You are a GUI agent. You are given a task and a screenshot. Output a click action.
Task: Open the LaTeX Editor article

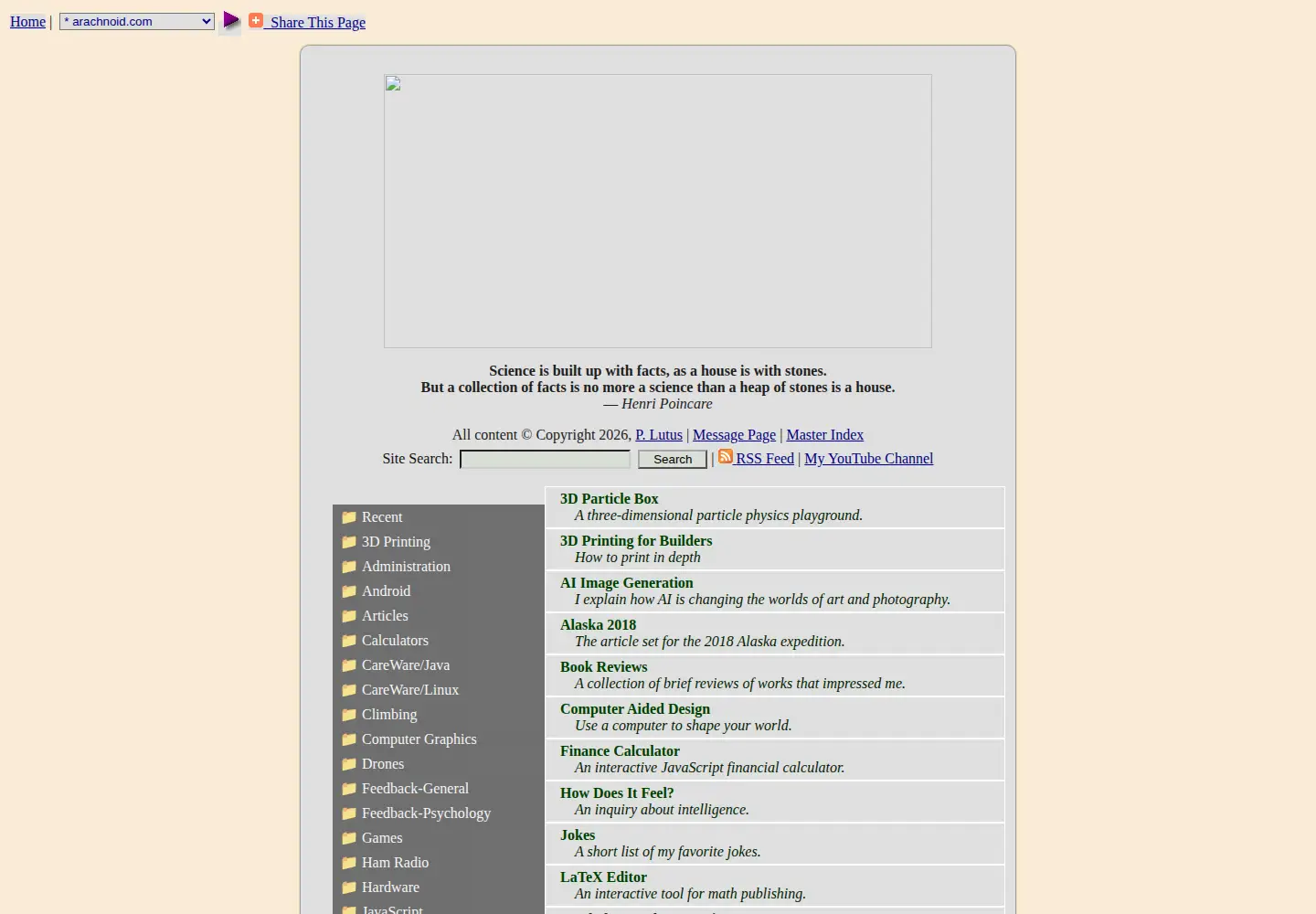pyautogui.click(x=603, y=877)
